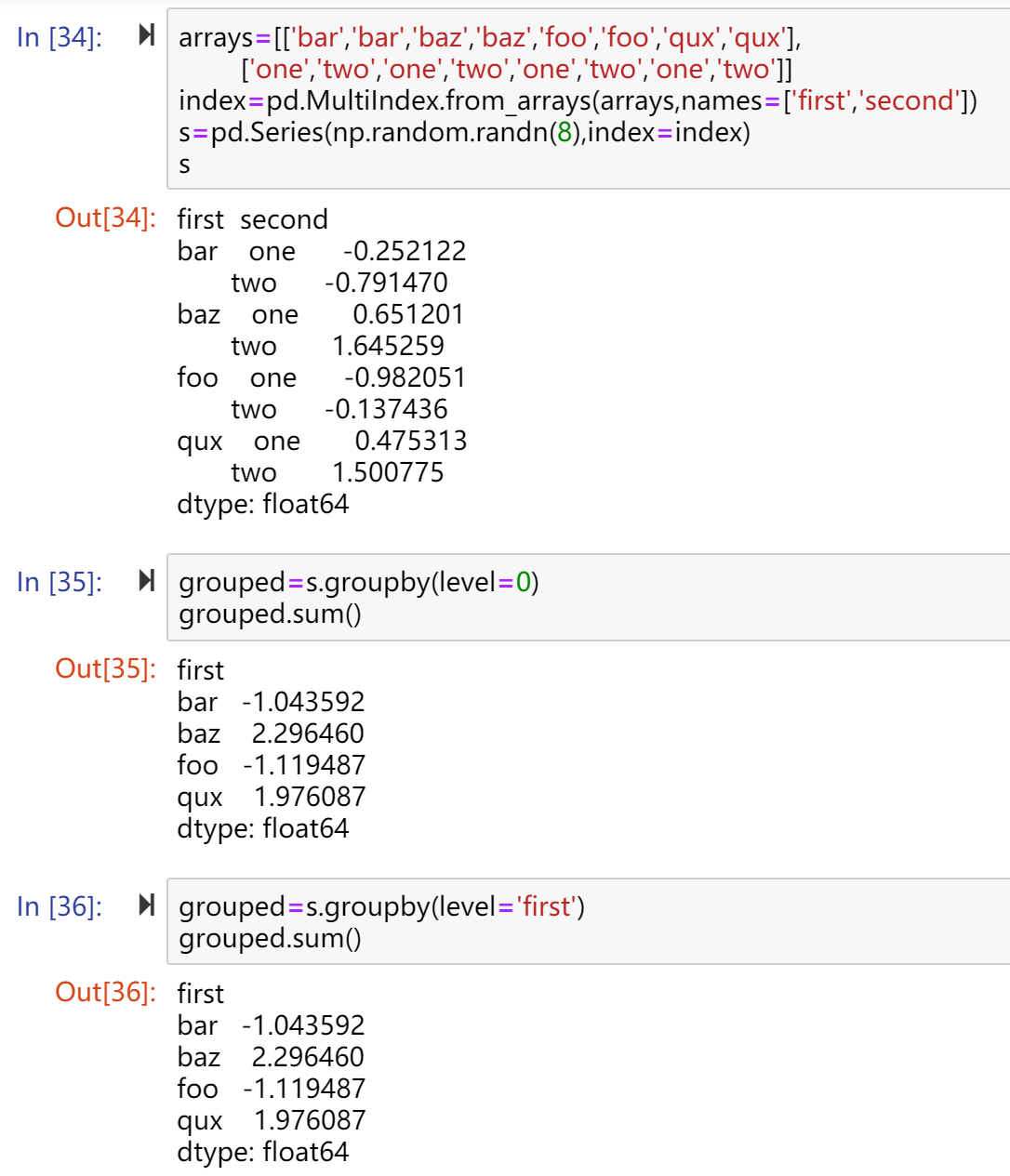This screenshot has width=1010, height=1176.
Task: Click value -0.791470 in Out[34]
Action: [x=386, y=283]
